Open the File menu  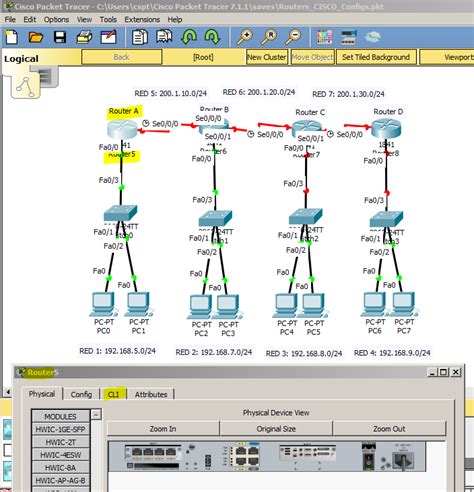pos(10,20)
